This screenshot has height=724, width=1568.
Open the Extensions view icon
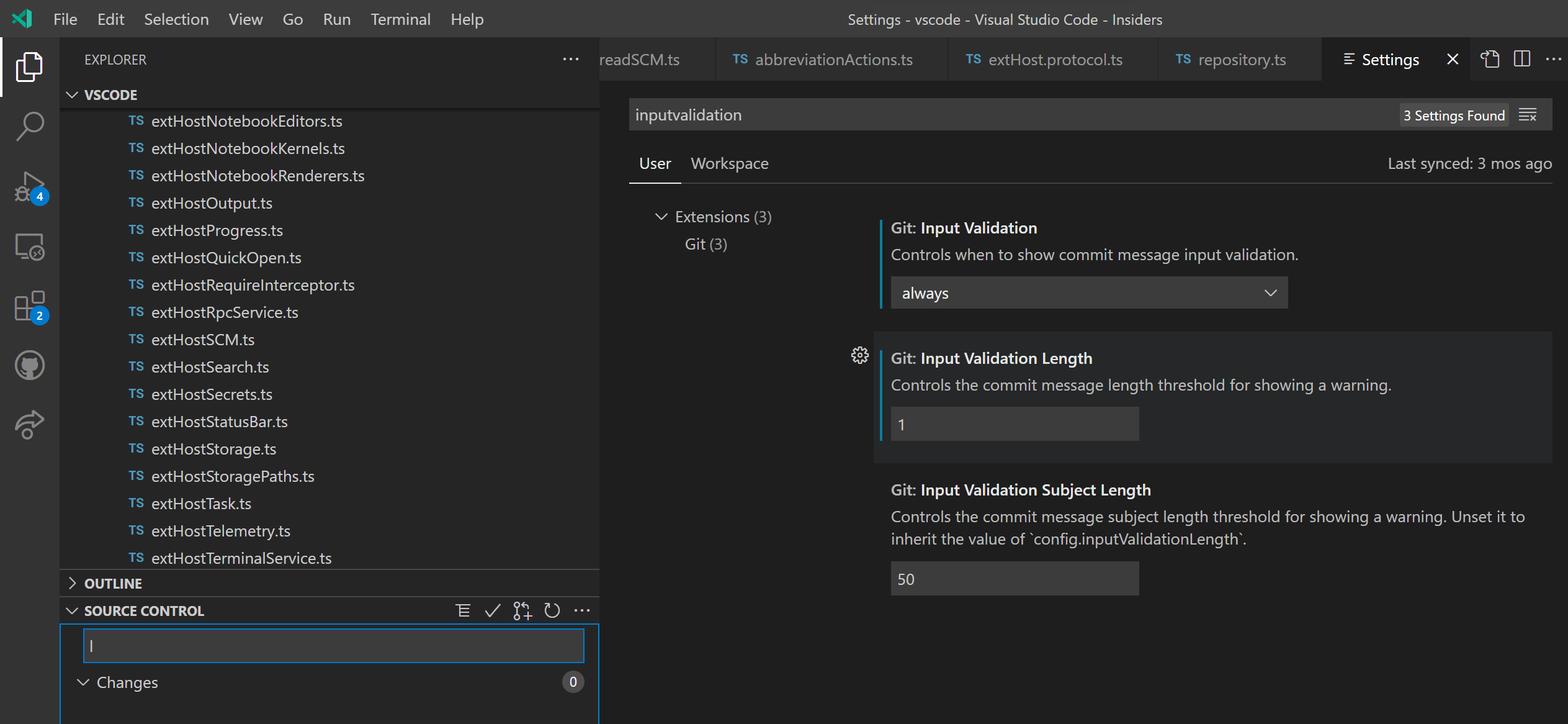pos(29,306)
